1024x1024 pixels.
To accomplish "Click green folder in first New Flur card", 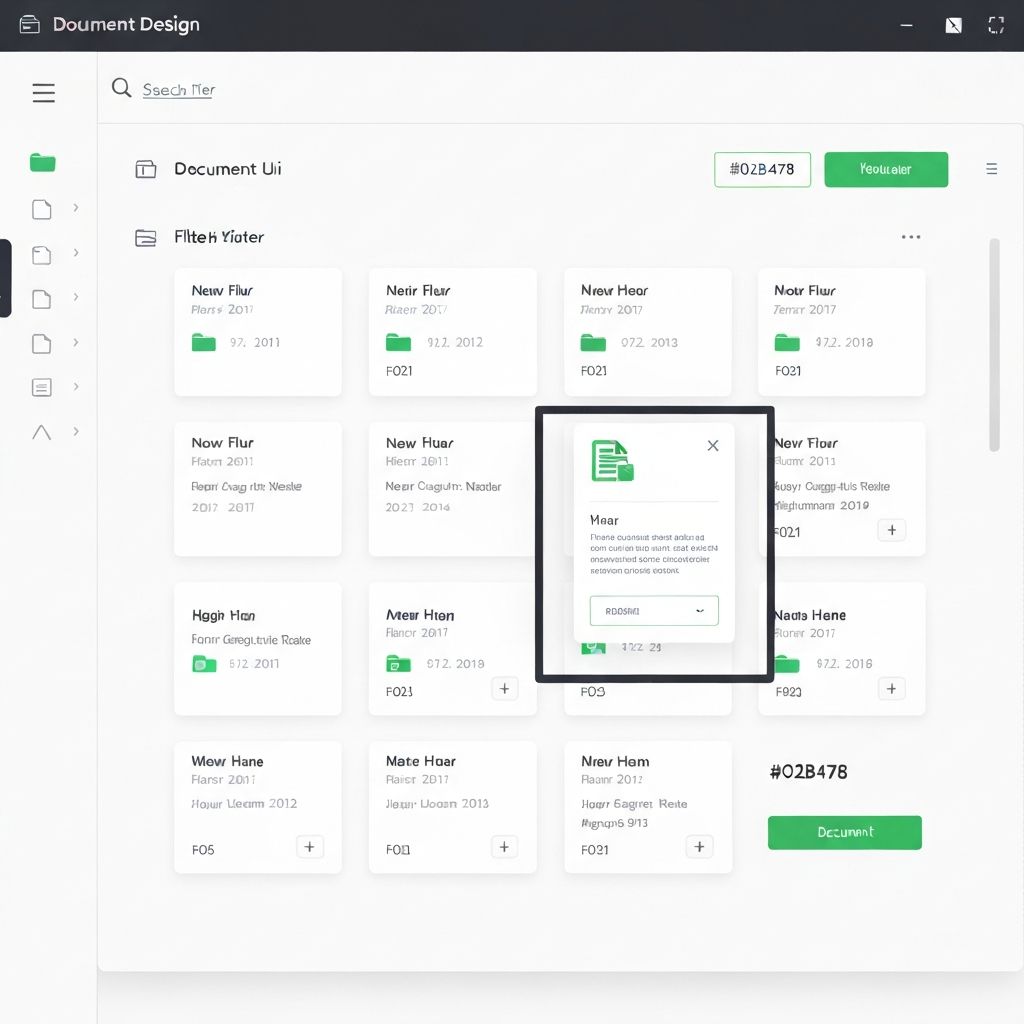I will coord(204,342).
